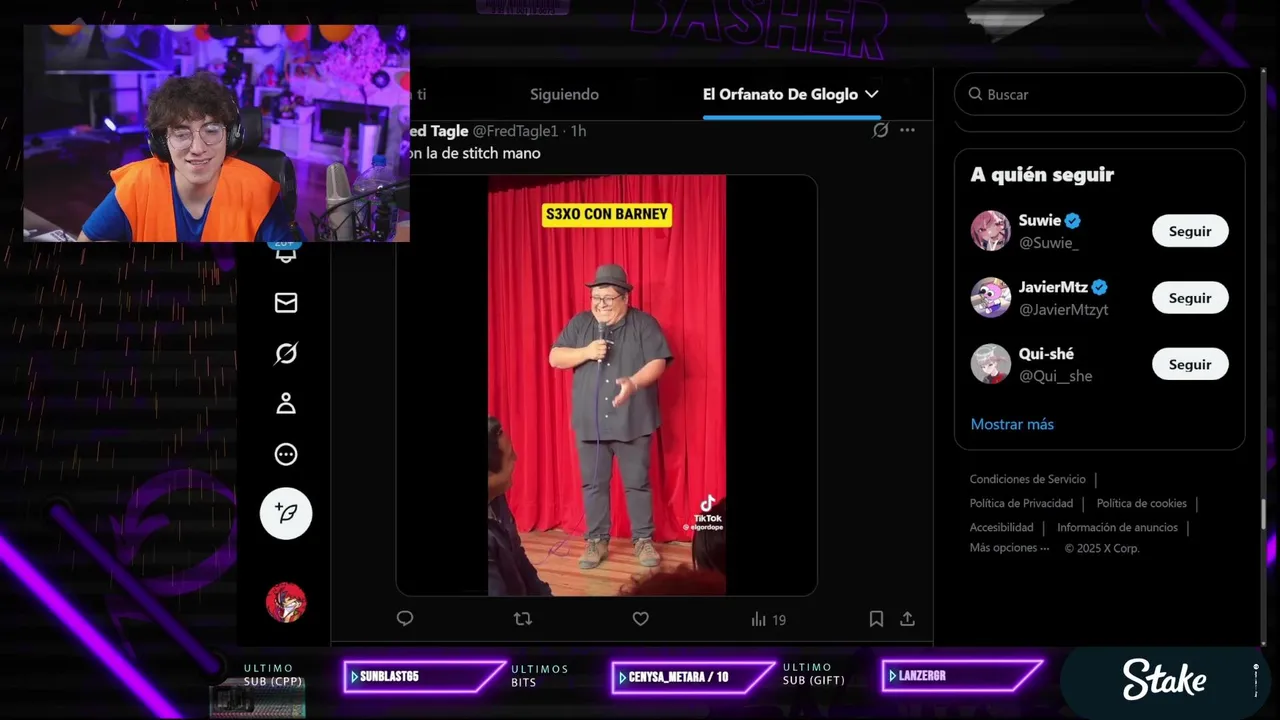Click the @FredTagle1 handle
1280x720 pixels.
click(515, 131)
